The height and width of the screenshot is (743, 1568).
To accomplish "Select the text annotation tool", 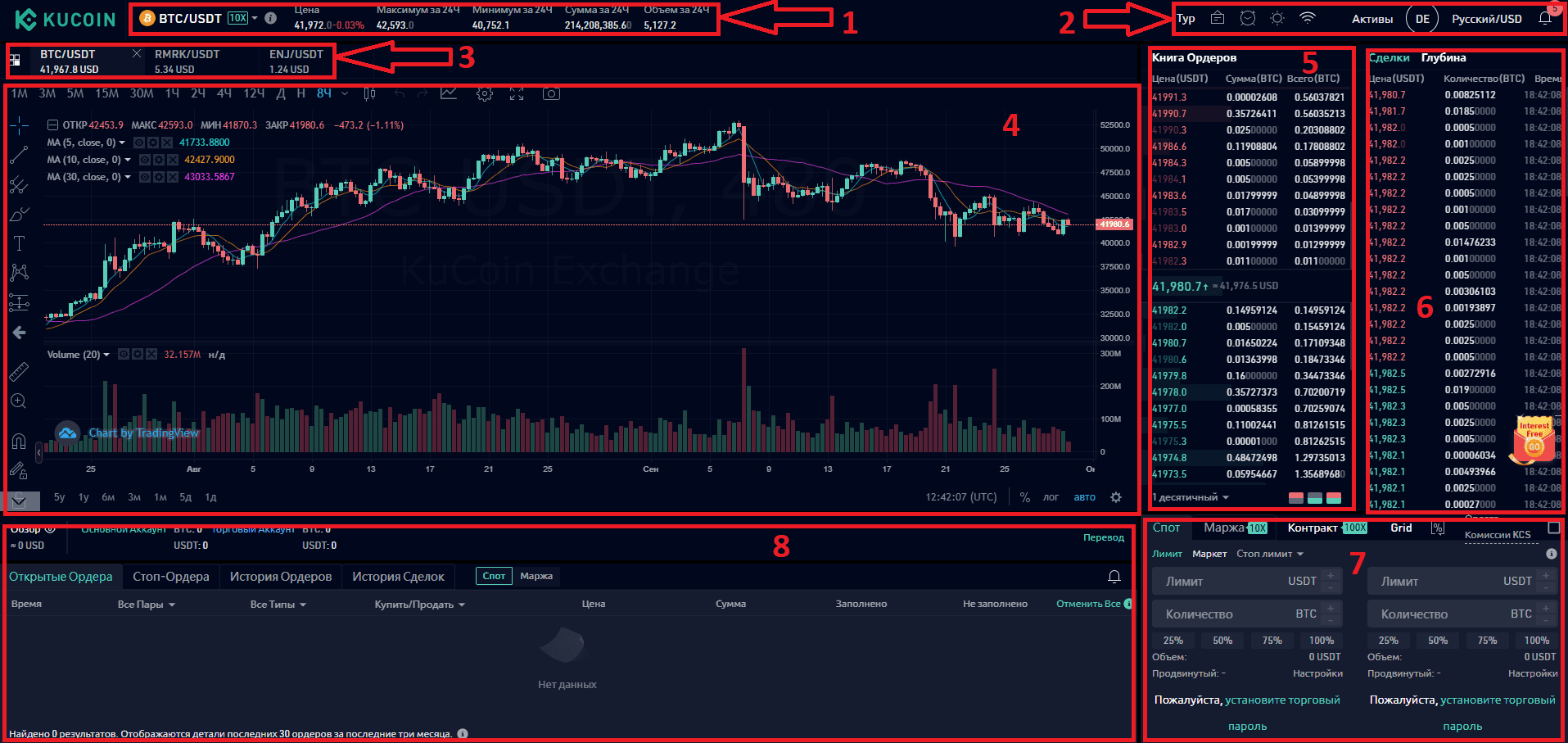I will point(20,242).
